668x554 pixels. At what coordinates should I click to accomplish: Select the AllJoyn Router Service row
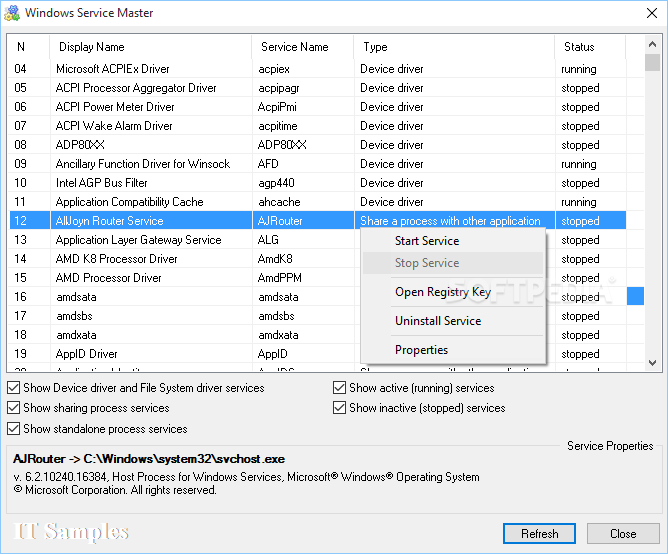point(317,221)
